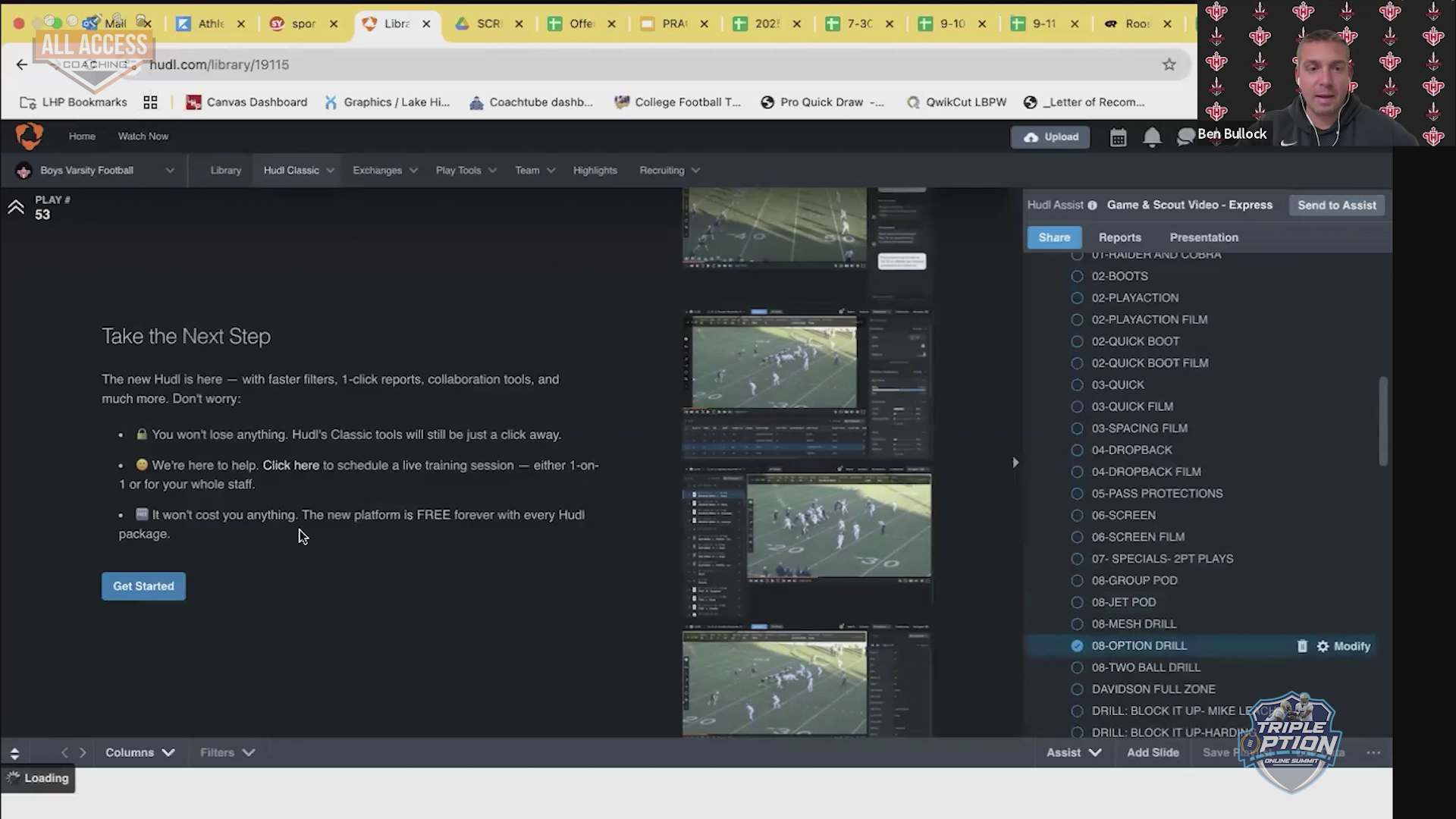Delete 08-OPTION DRILL with trash icon
Viewport: 1456px width, 819px height.
click(1302, 646)
